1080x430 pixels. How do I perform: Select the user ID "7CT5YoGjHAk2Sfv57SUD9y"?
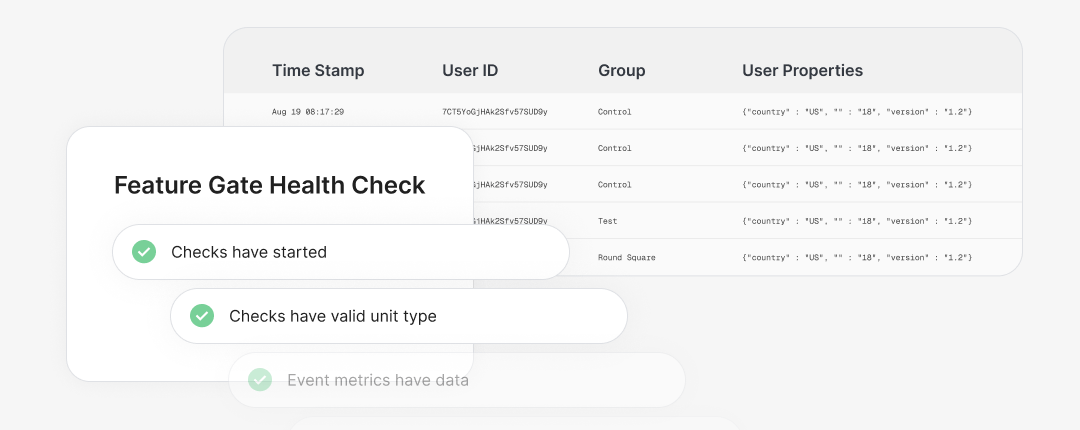pyautogui.click(x=495, y=112)
